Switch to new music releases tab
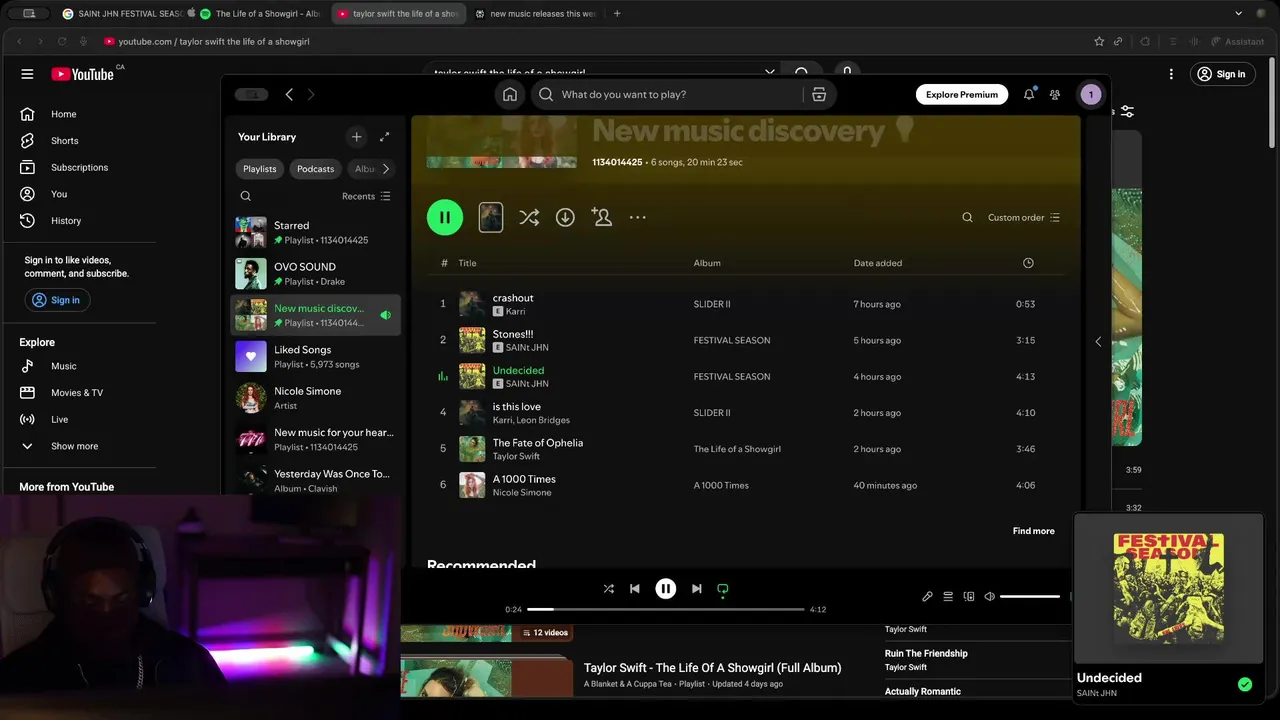1280x720 pixels. coord(537,13)
